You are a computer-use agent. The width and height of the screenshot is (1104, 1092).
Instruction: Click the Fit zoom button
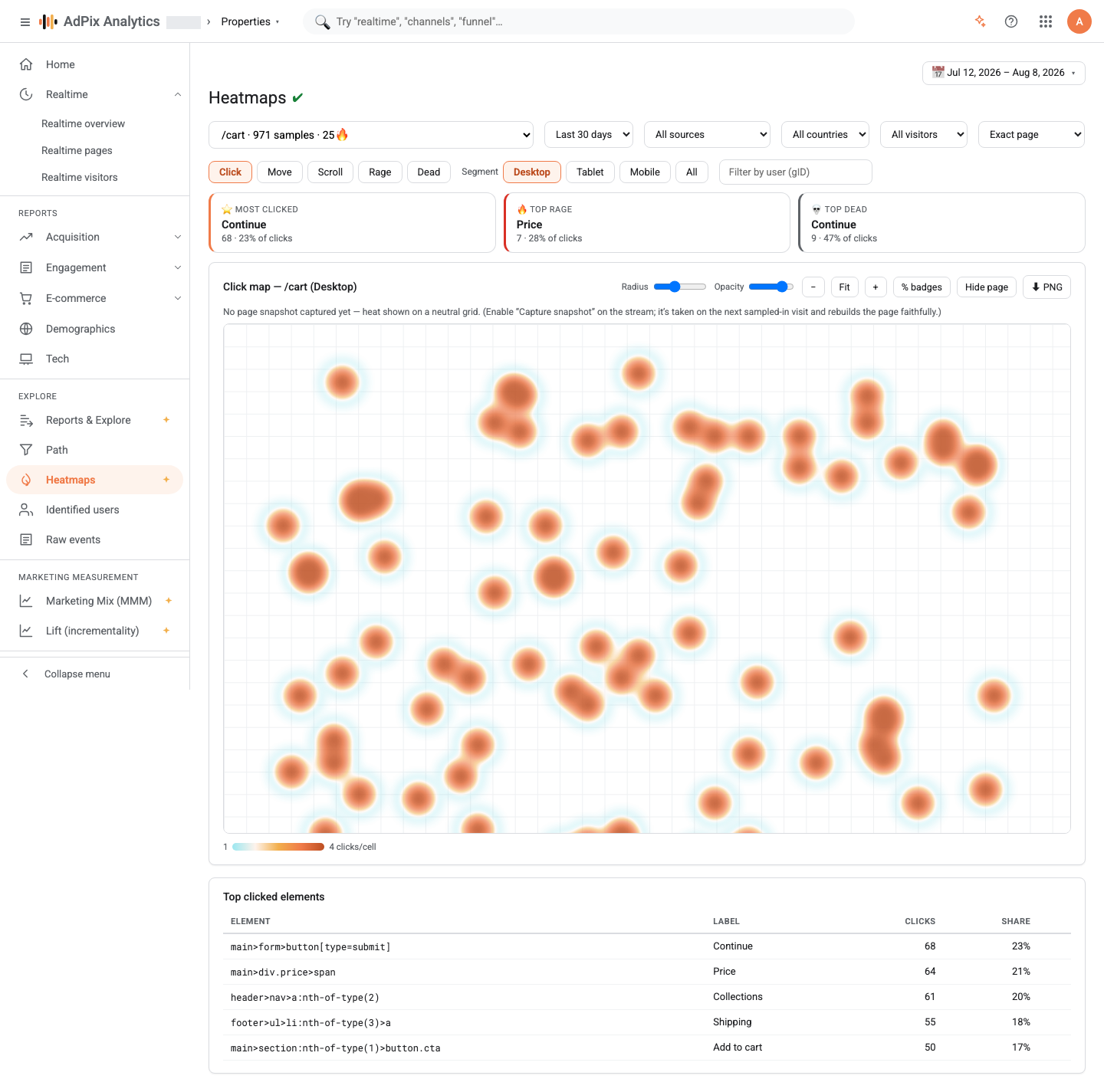pos(844,287)
